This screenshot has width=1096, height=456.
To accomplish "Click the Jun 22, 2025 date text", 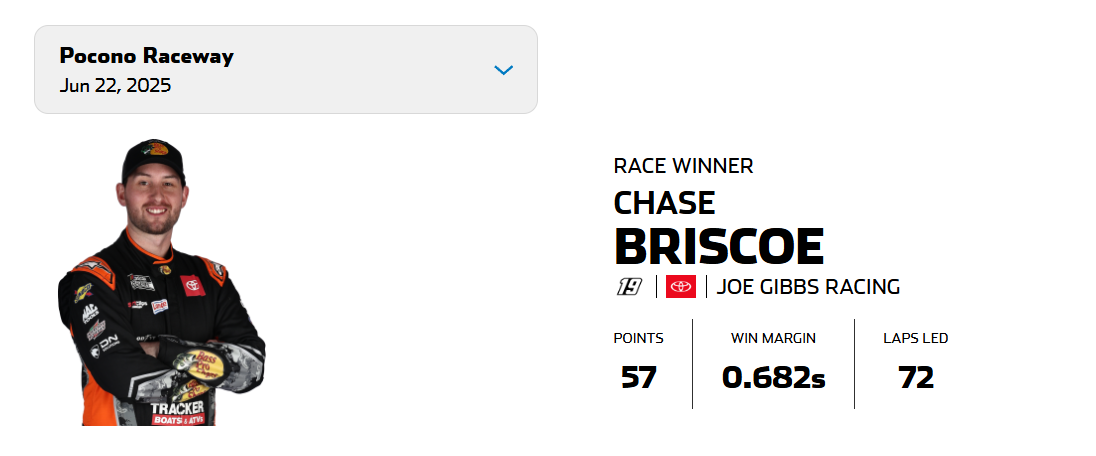I will (x=115, y=85).
